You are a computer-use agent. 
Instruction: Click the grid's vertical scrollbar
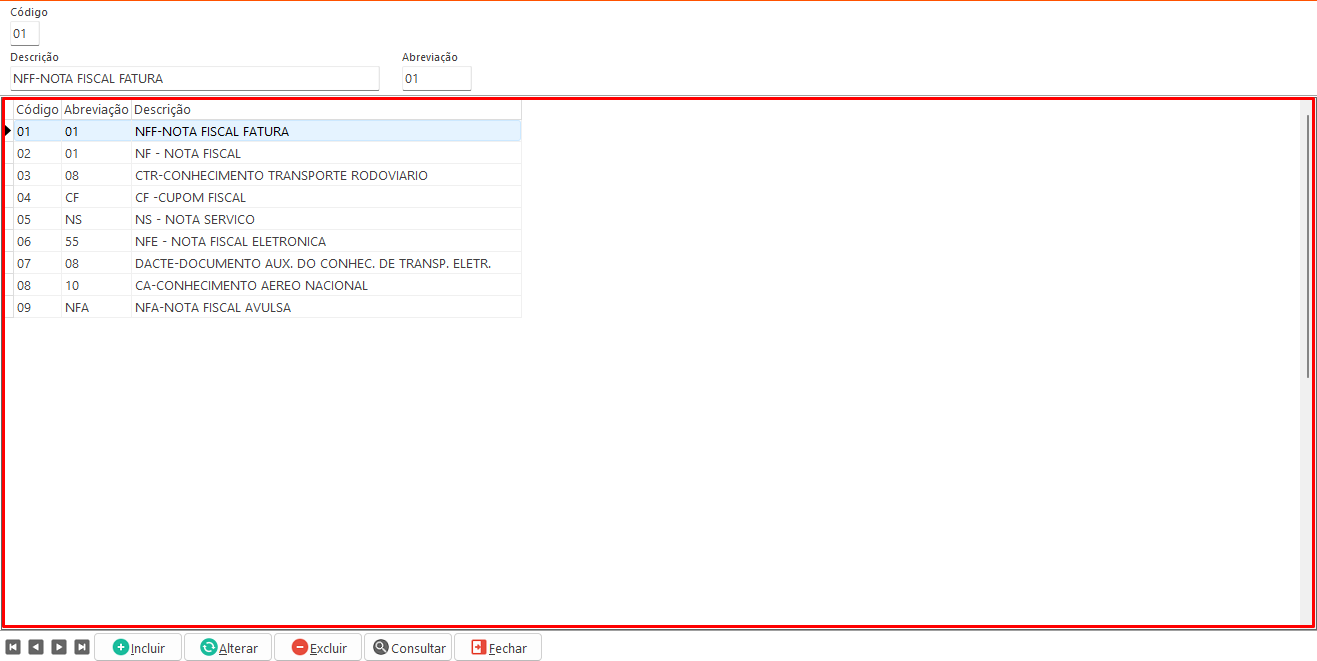click(x=1307, y=245)
